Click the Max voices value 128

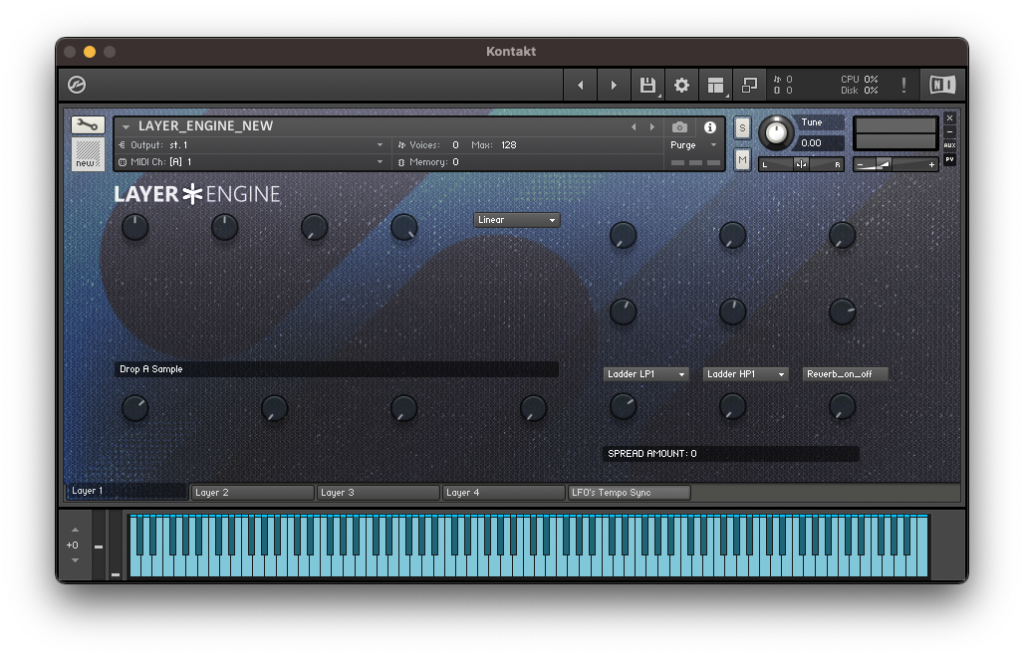(x=509, y=145)
